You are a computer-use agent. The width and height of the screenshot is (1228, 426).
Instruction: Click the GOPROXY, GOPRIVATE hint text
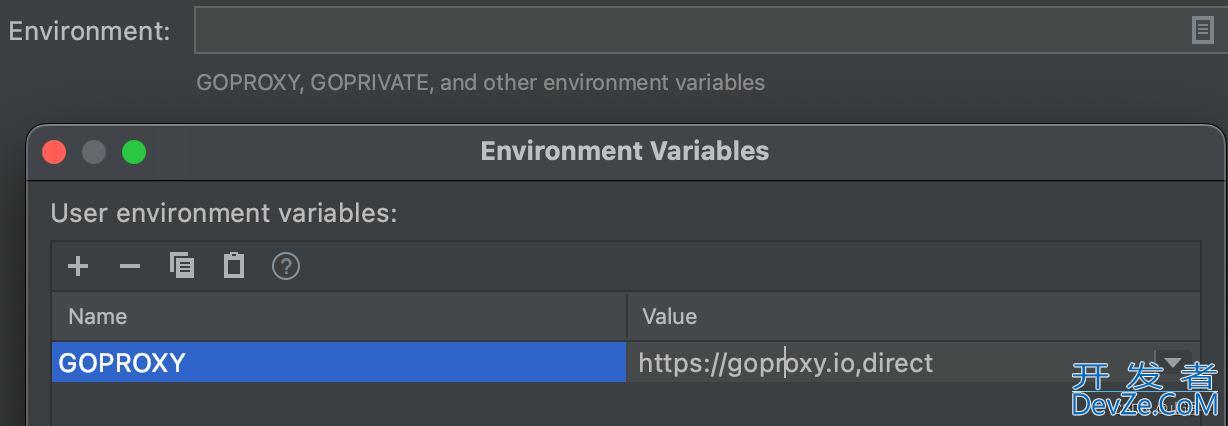coord(481,83)
